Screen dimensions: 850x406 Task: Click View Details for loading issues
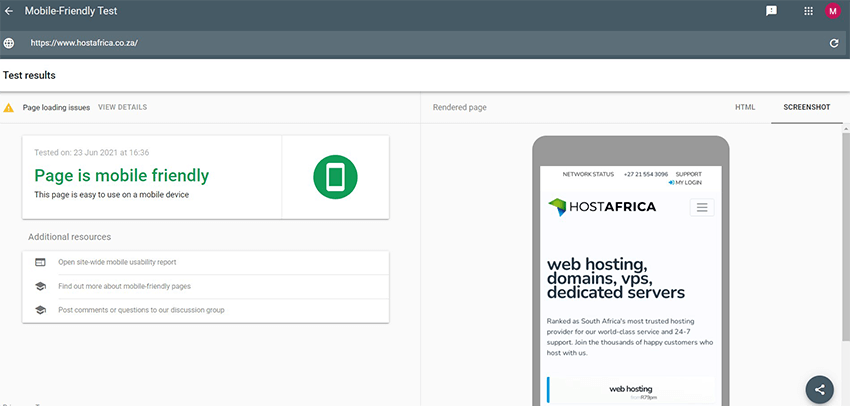[x=122, y=107]
